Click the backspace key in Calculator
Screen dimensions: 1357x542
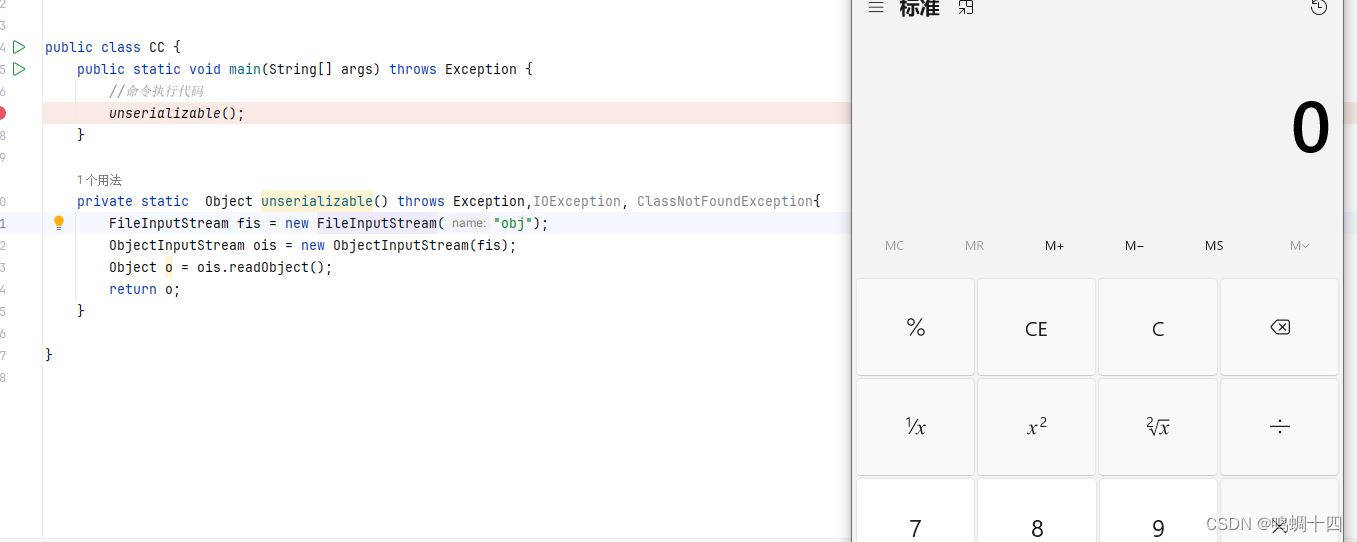[1279, 327]
